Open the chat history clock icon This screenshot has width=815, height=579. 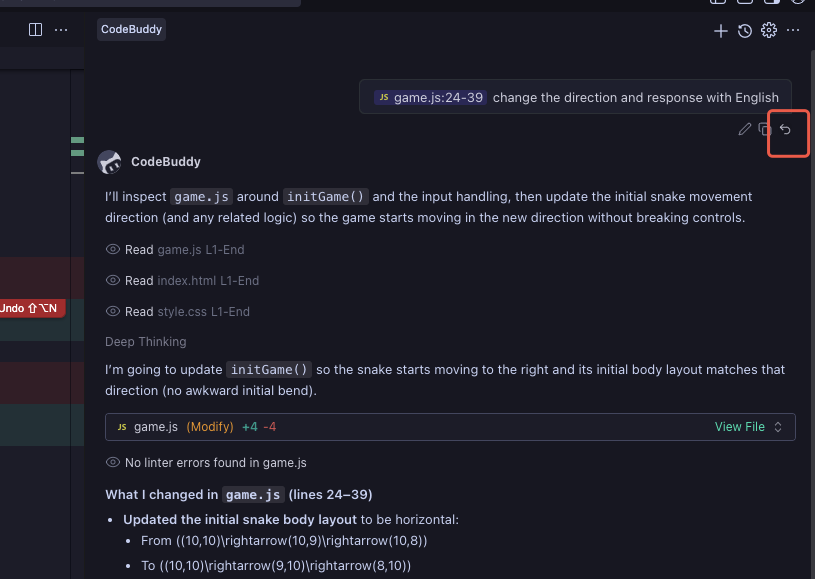744,31
